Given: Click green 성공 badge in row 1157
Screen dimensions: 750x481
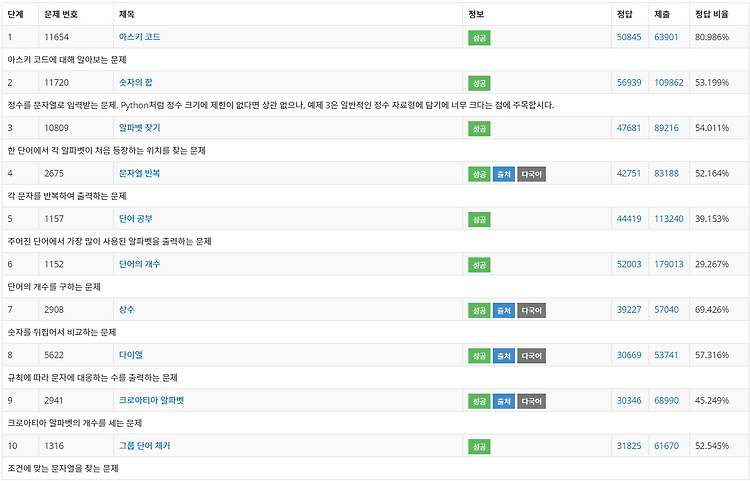Looking at the screenshot, I should tap(479, 219).
